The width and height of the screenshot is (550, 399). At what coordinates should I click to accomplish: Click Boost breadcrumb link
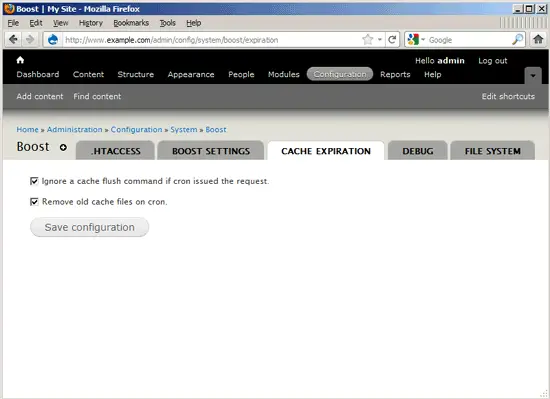216,130
